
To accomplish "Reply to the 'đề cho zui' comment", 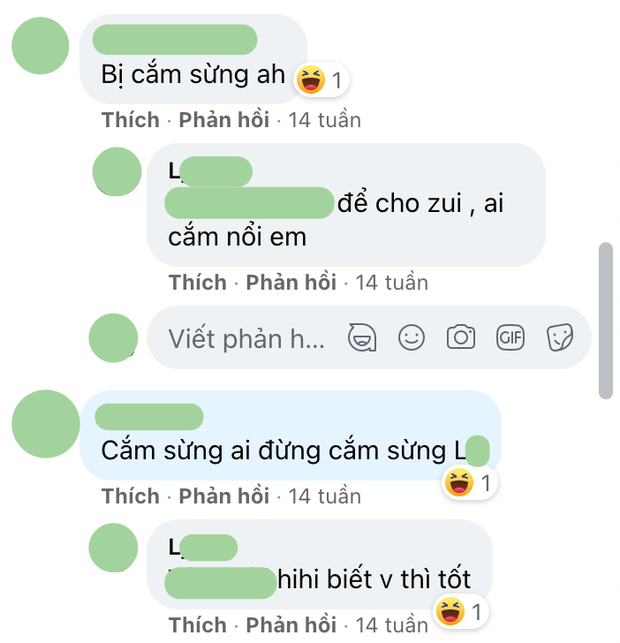I will 291,283.
